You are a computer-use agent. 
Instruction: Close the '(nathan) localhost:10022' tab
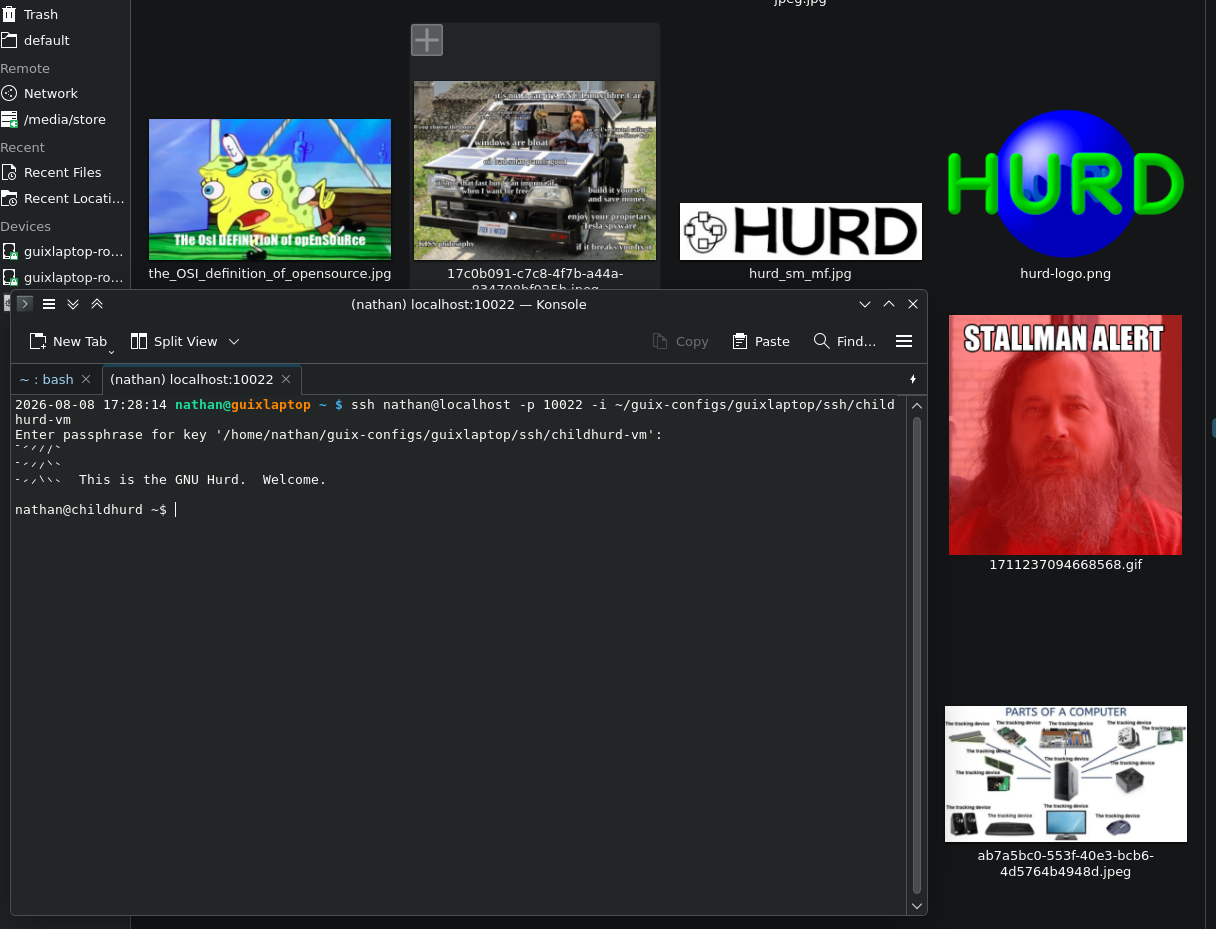(x=286, y=379)
